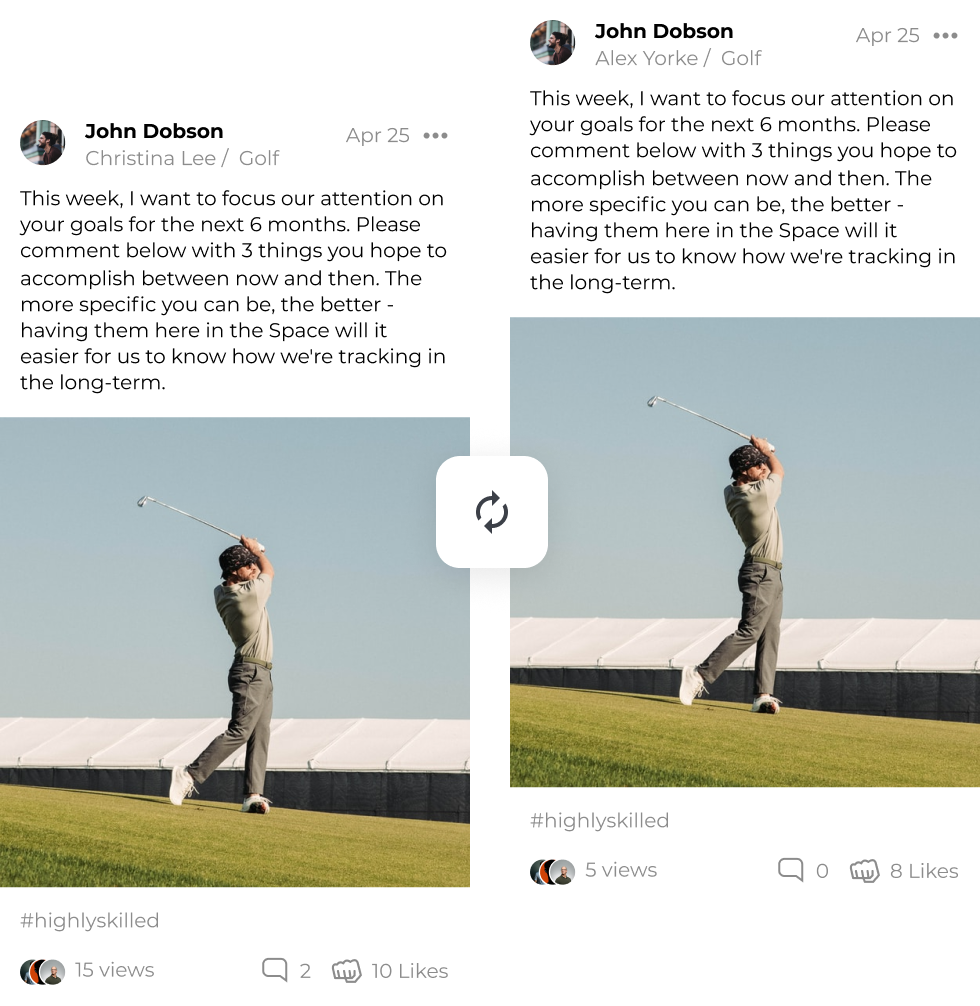
Task: Open the #highlyskilled hashtag on right post
Action: 599,820
